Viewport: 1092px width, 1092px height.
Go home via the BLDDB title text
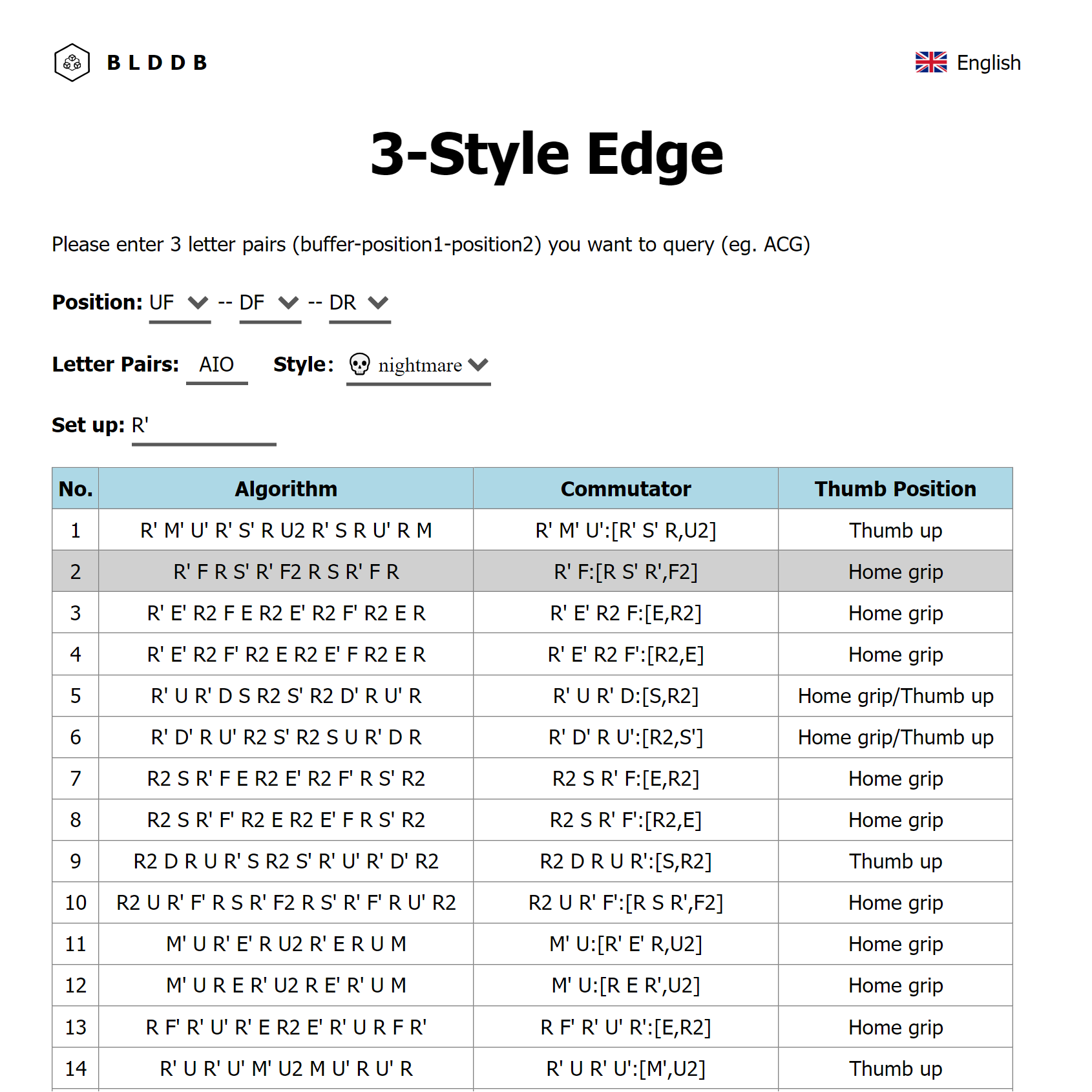click(x=157, y=63)
